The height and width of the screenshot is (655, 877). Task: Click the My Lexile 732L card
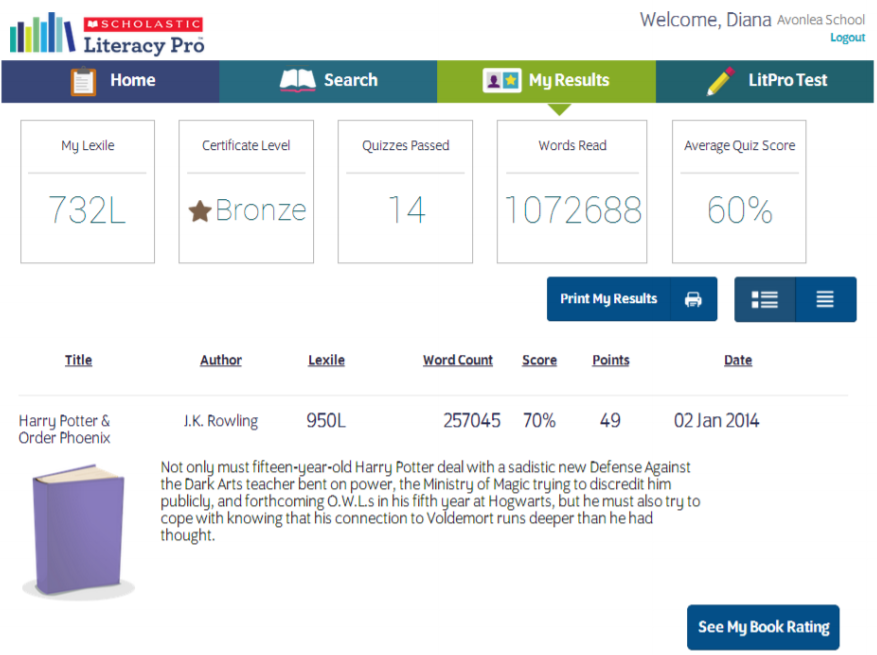coord(87,191)
